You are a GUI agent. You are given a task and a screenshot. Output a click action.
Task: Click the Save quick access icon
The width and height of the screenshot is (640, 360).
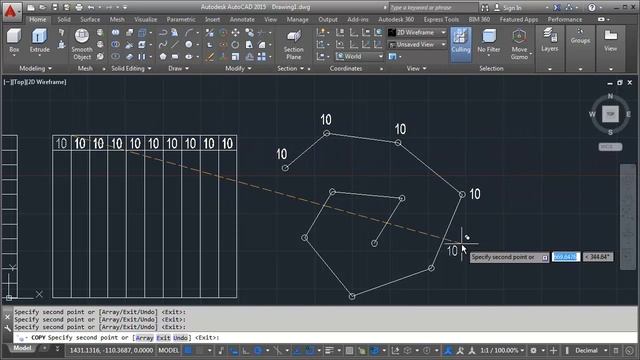pos(54,7)
